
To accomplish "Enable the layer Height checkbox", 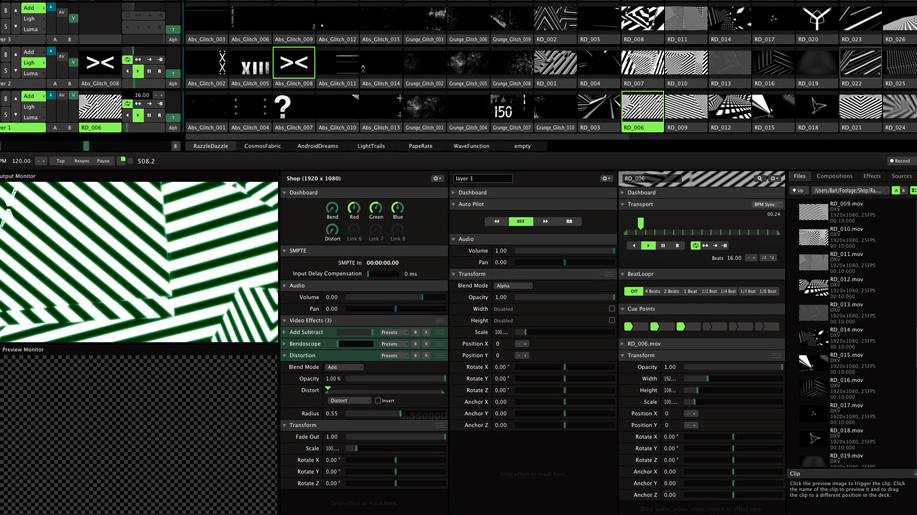I will pyautogui.click(x=612, y=320).
